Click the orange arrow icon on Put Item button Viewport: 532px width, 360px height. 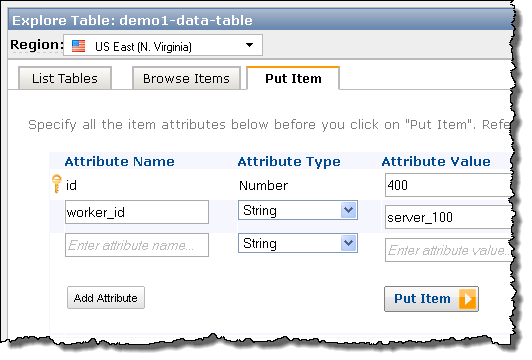pyautogui.click(x=467, y=299)
